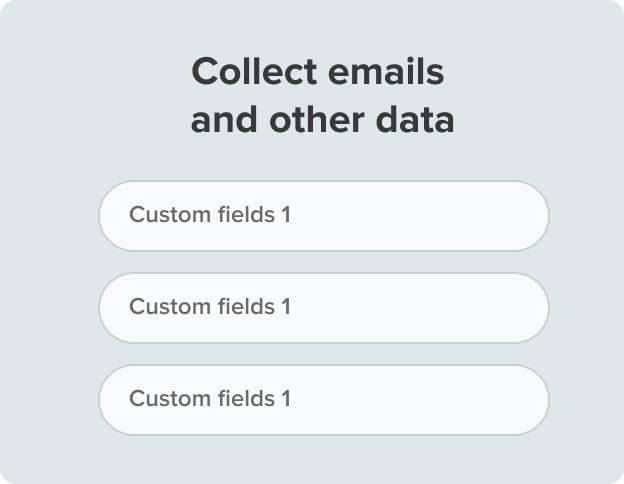Click the "and other data" heading line
Viewport: 624px width, 484px height.
coord(322,121)
